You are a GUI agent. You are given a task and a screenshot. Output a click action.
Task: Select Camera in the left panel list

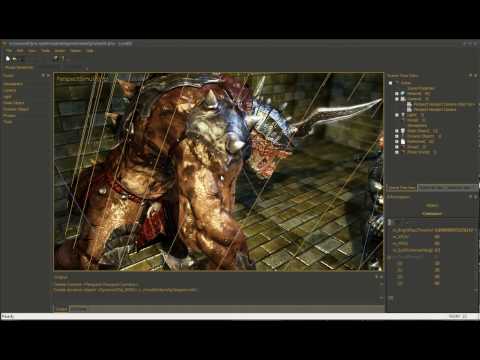point(10,90)
